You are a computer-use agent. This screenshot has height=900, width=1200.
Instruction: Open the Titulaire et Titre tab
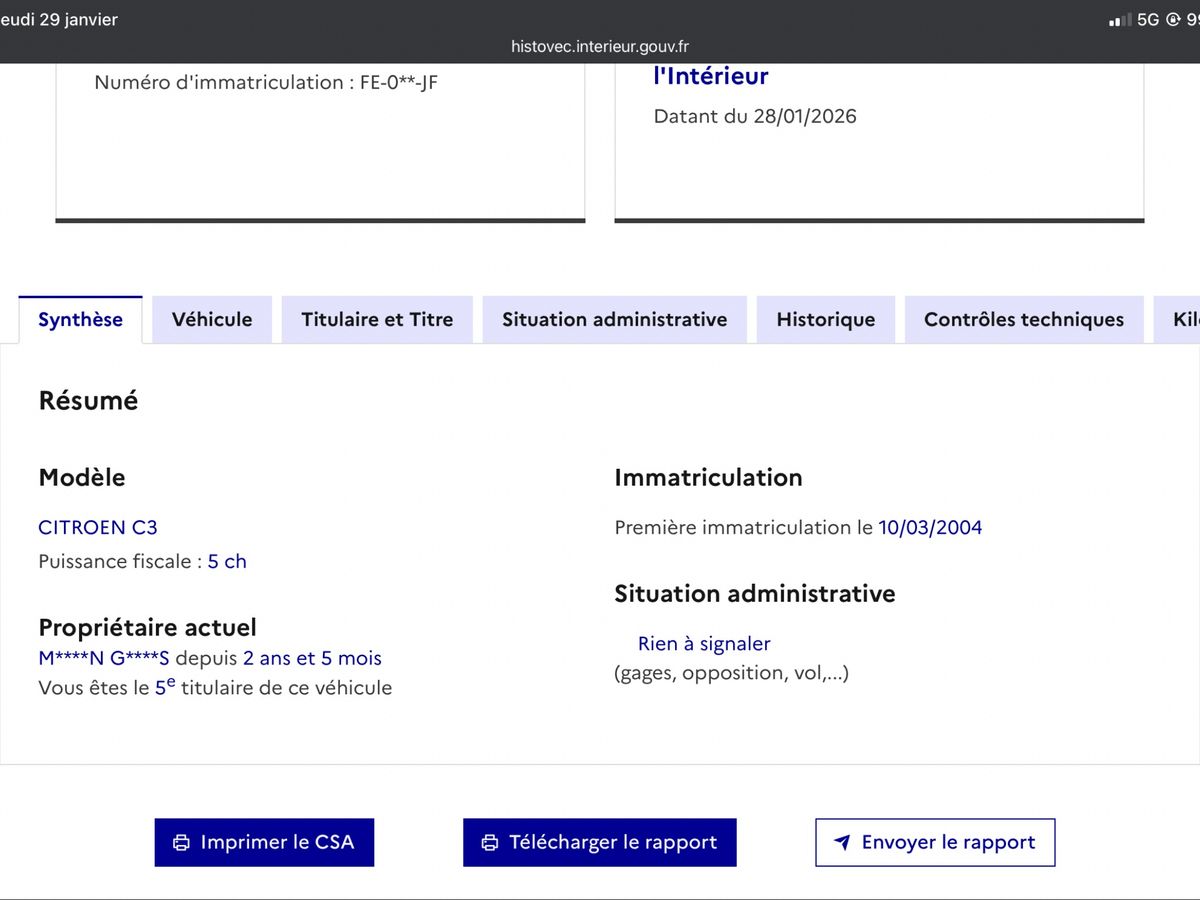coord(377,319)
